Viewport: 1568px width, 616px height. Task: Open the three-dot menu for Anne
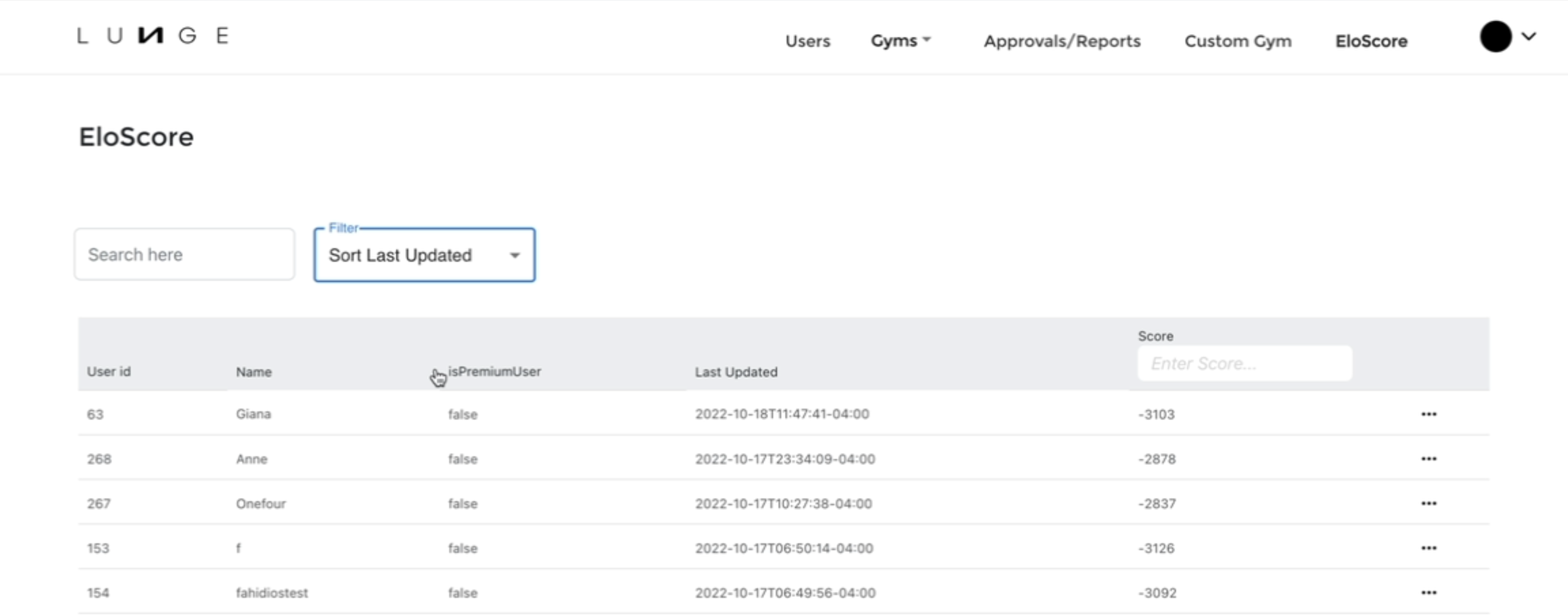1428,459
